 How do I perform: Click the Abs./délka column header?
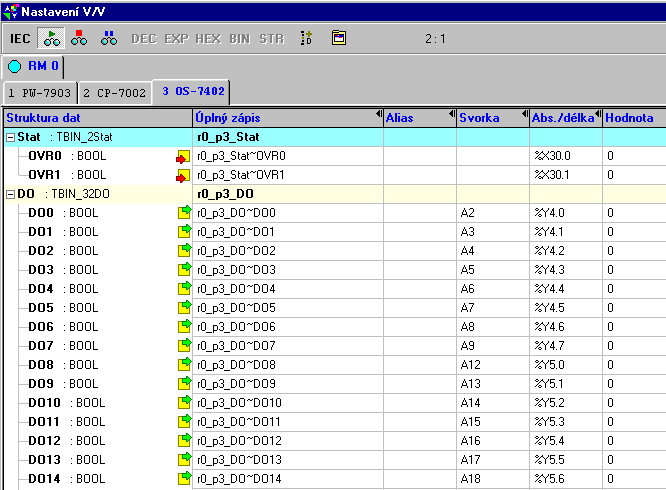566,118
